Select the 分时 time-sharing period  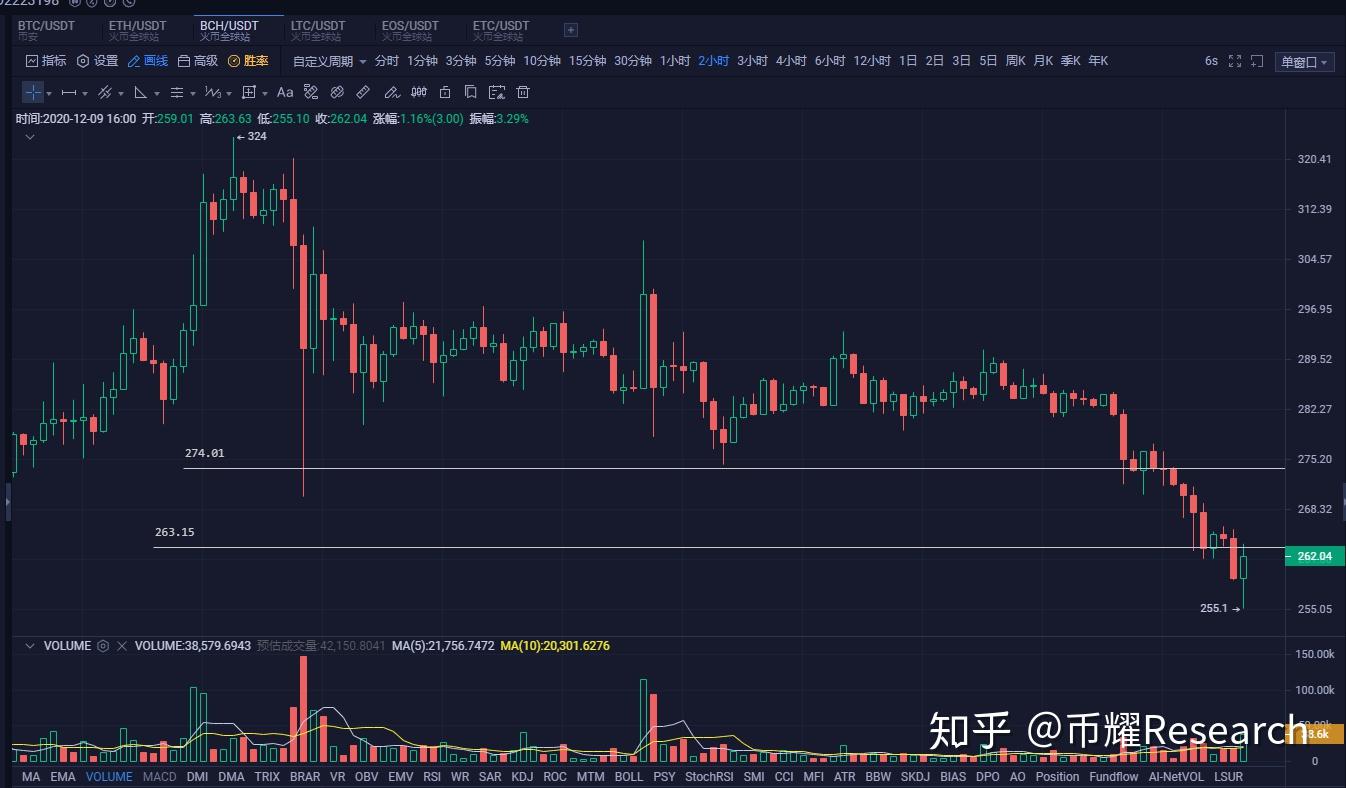point(386,61)
